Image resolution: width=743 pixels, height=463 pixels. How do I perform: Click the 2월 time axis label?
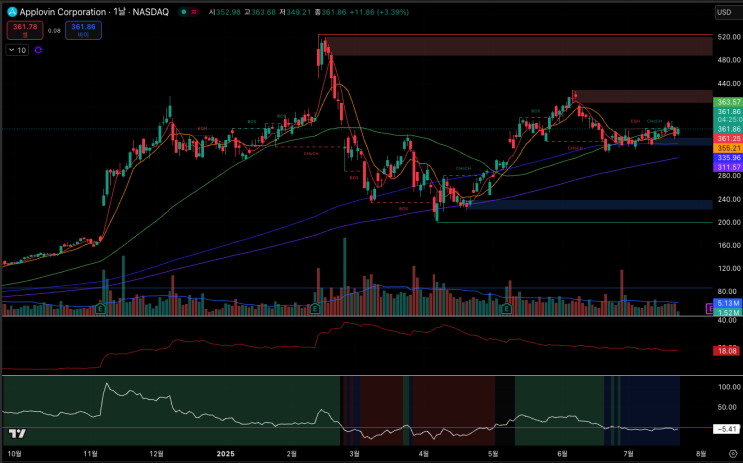pyautogui.click(x=292, y=454)
